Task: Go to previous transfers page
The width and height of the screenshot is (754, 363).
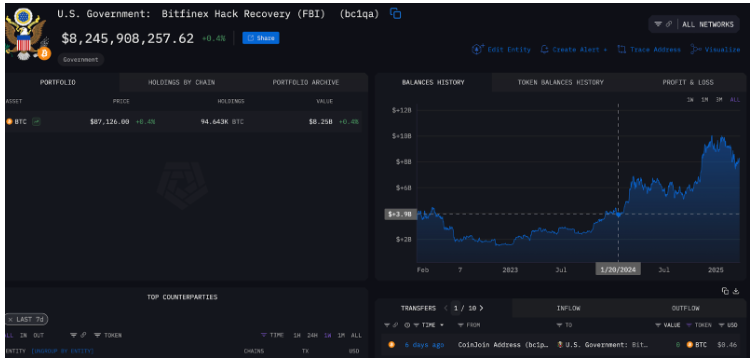Action: coord(446,308)
